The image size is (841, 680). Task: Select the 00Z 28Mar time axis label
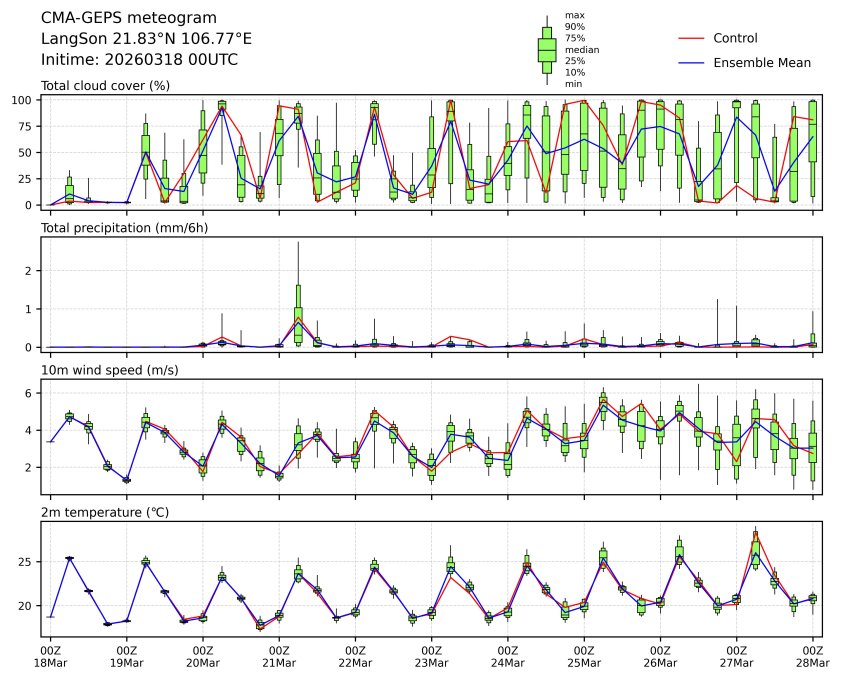click(812, 655)
